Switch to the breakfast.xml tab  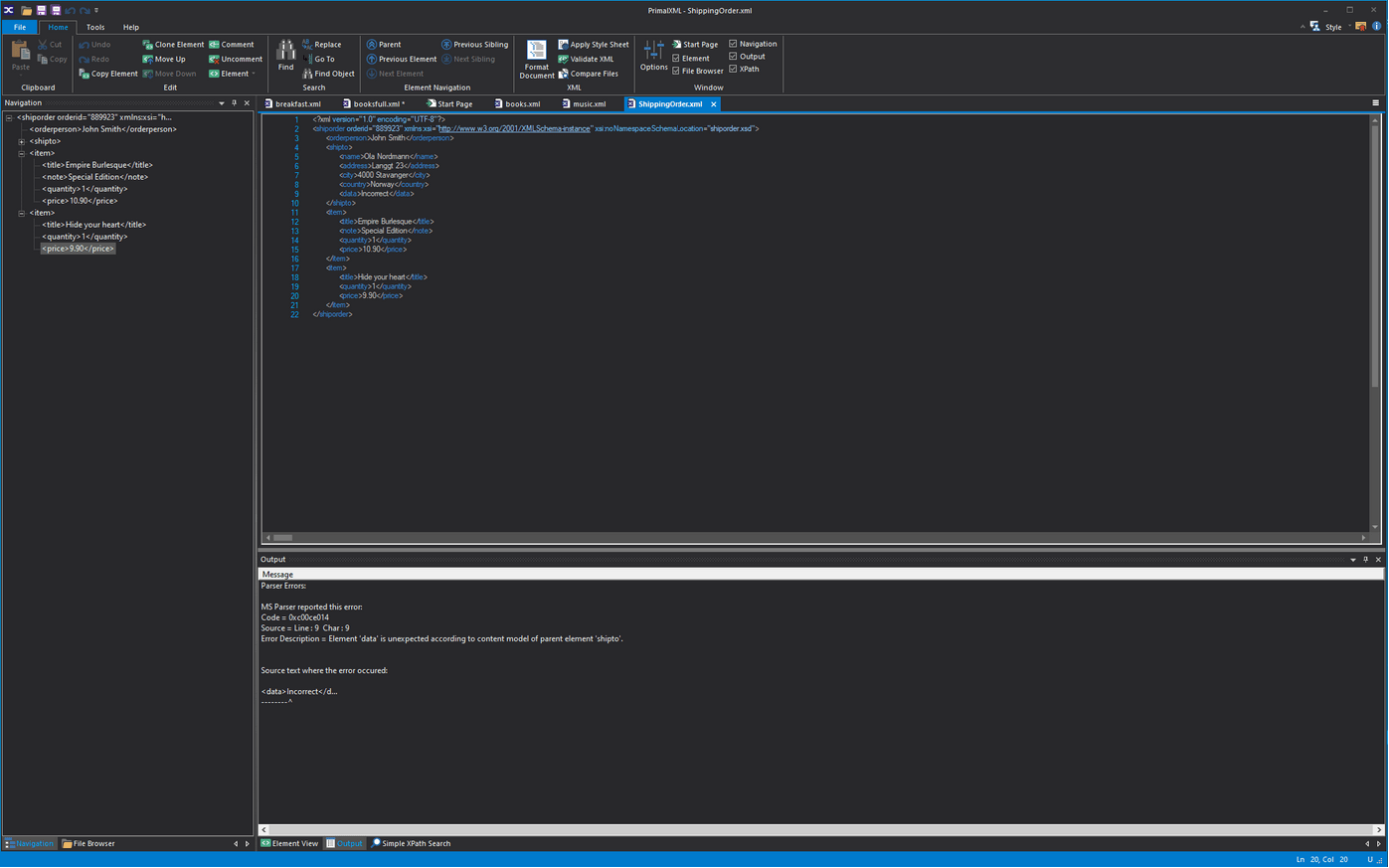pos(293,103)
